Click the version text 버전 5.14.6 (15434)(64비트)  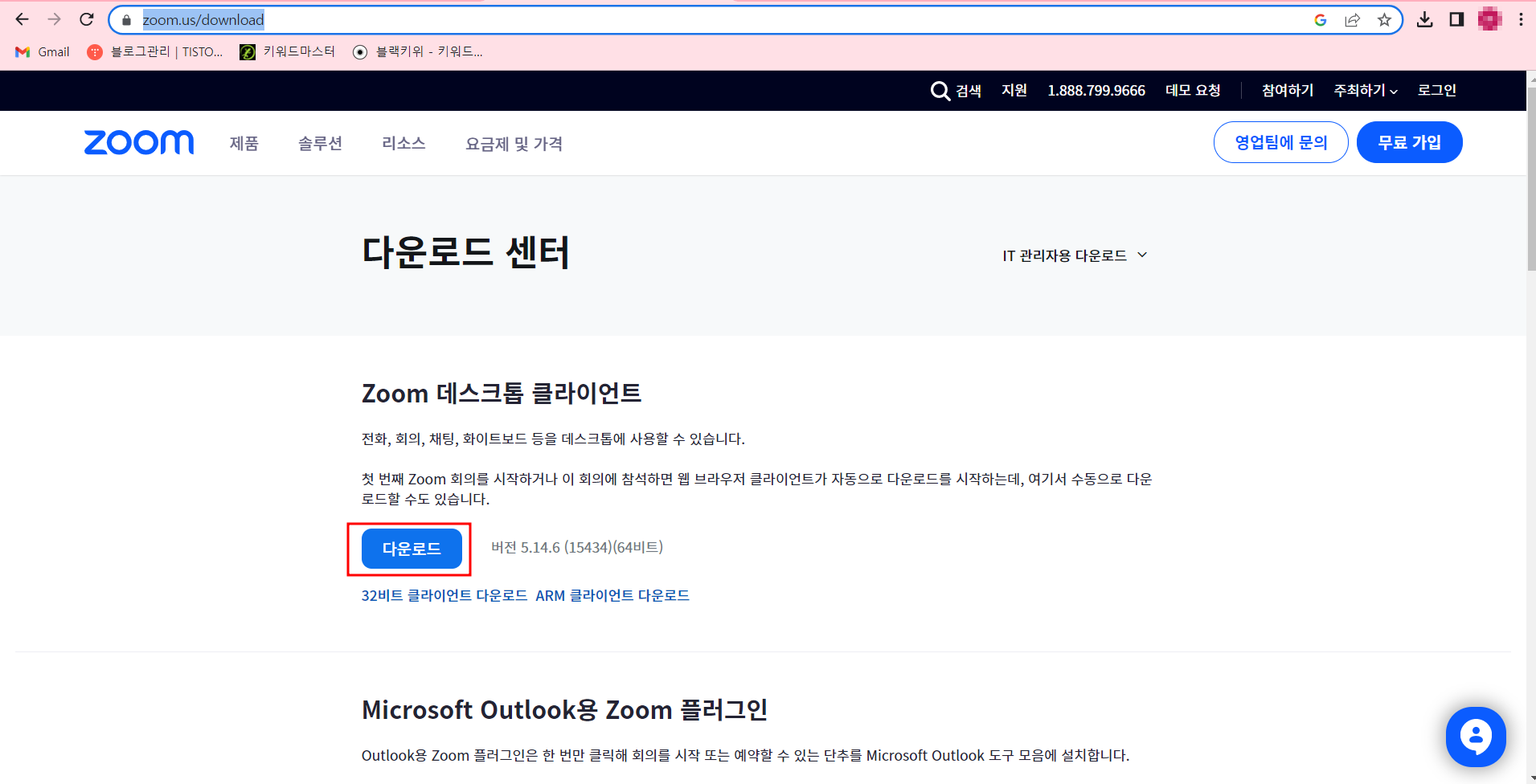[577, 547]
